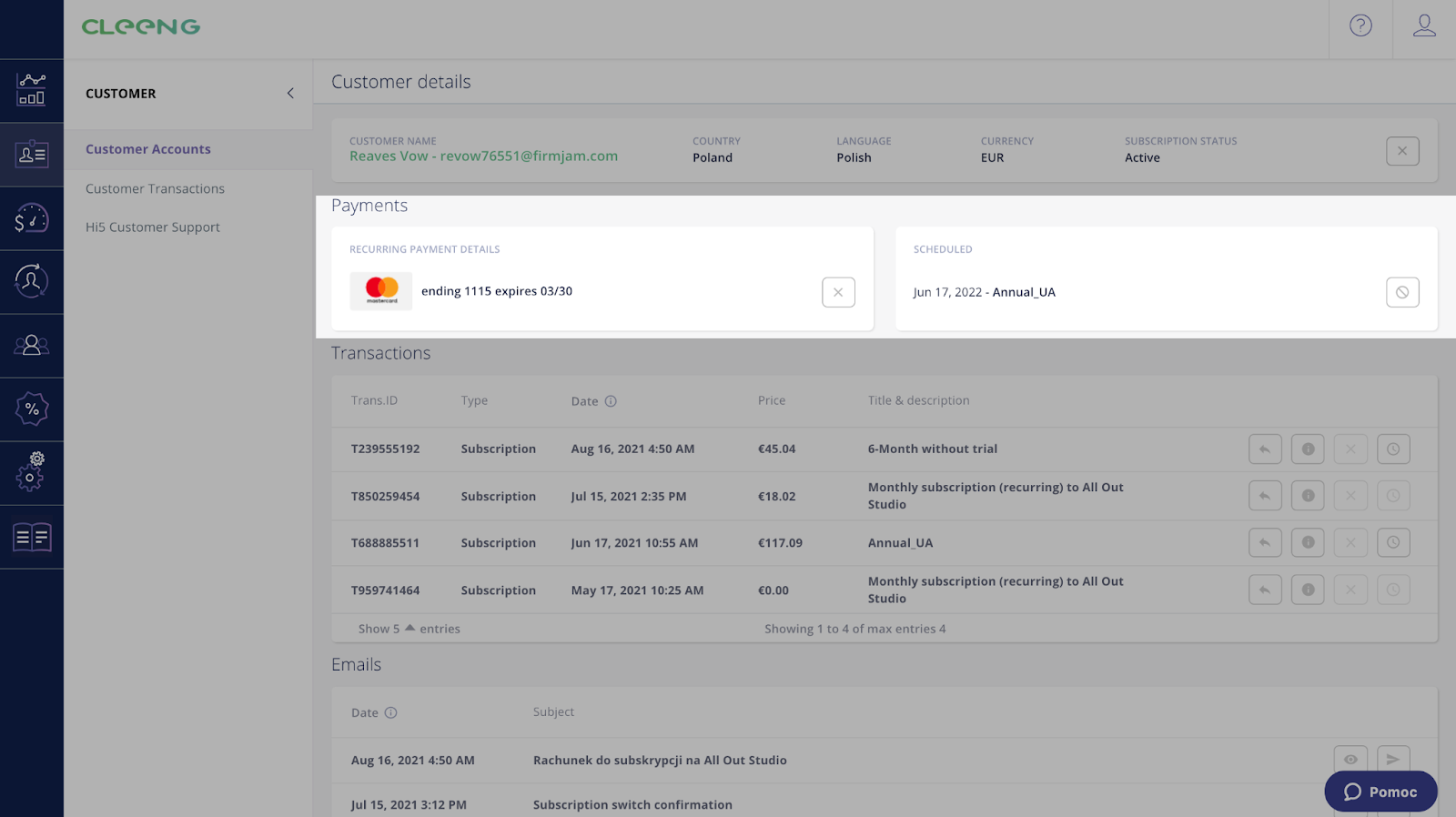Click the Transactions Date info icon
This screenshot has height=817, width=1456.
pos(611,401)
